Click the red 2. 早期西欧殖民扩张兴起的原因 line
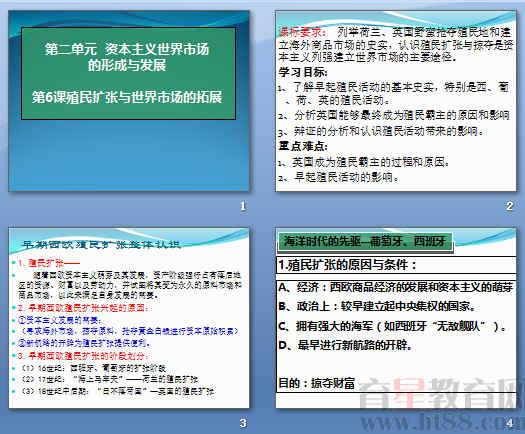This screenshot has width=525, height=434. pos(83,307)
